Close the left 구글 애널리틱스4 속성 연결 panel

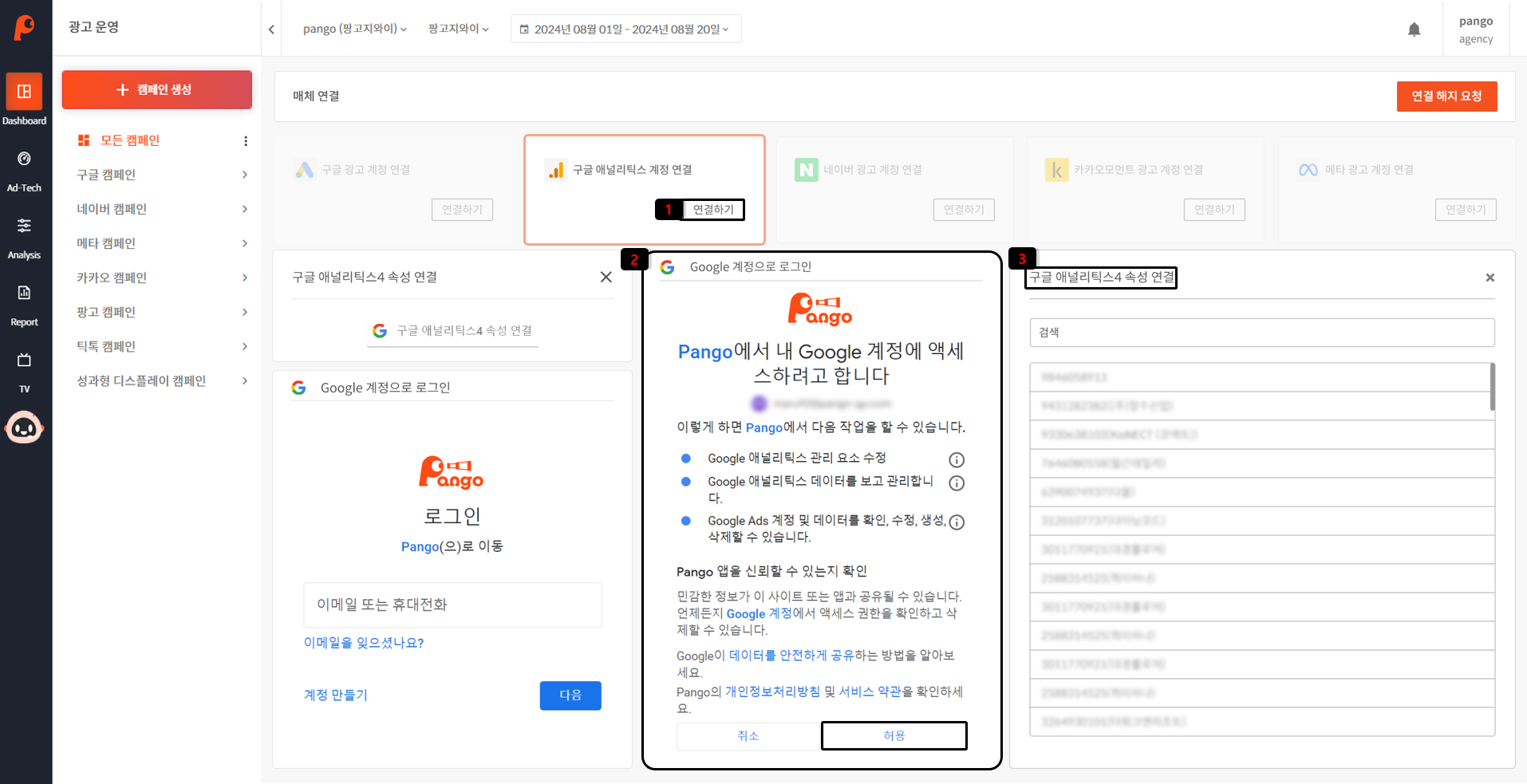point(606,277)
